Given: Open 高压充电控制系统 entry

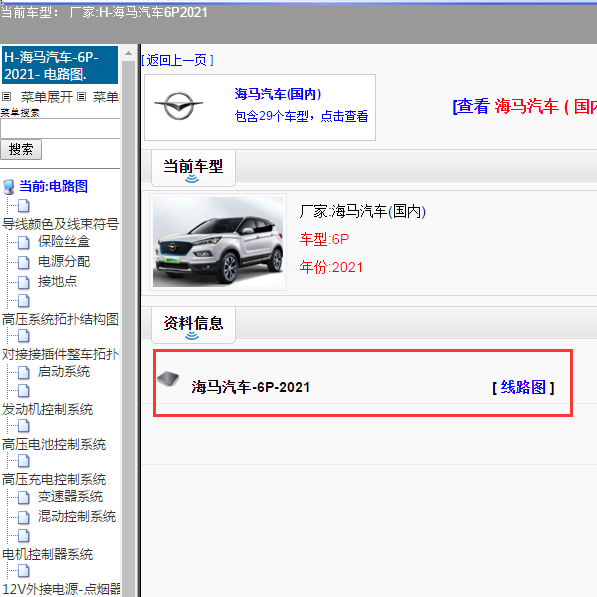Looking at the screenshot, I should 54,479.
